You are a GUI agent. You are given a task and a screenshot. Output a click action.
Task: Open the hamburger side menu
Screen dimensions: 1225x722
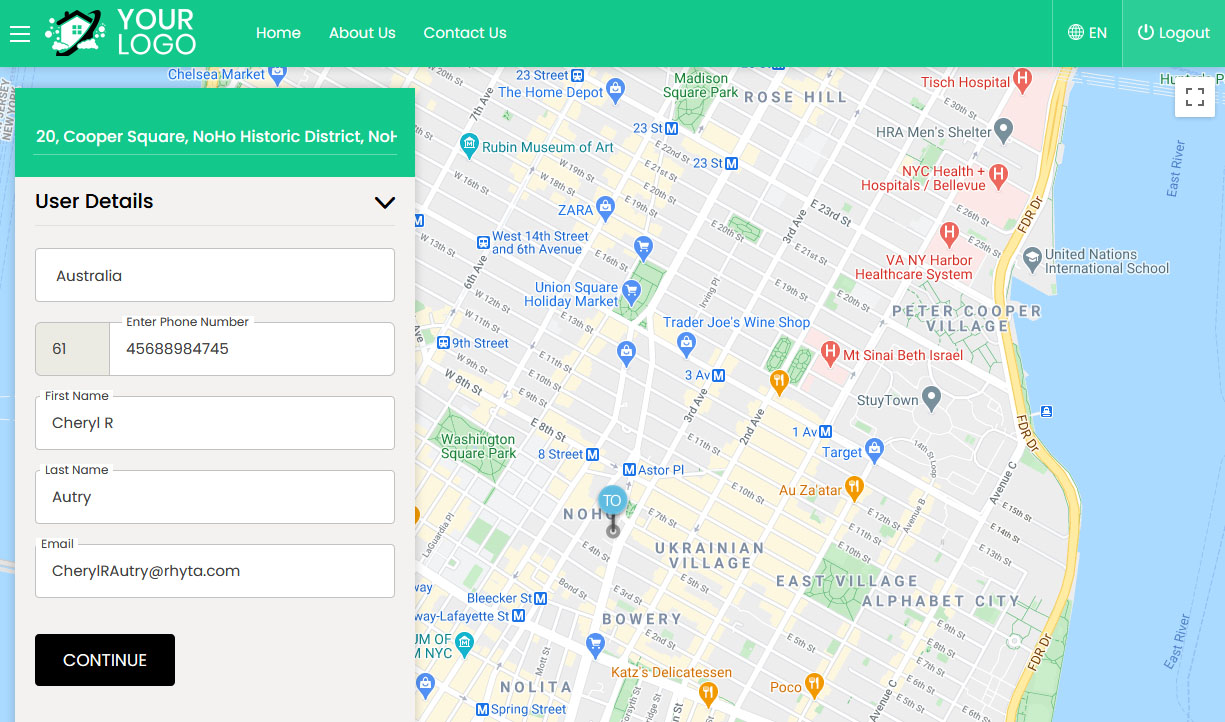20,34
